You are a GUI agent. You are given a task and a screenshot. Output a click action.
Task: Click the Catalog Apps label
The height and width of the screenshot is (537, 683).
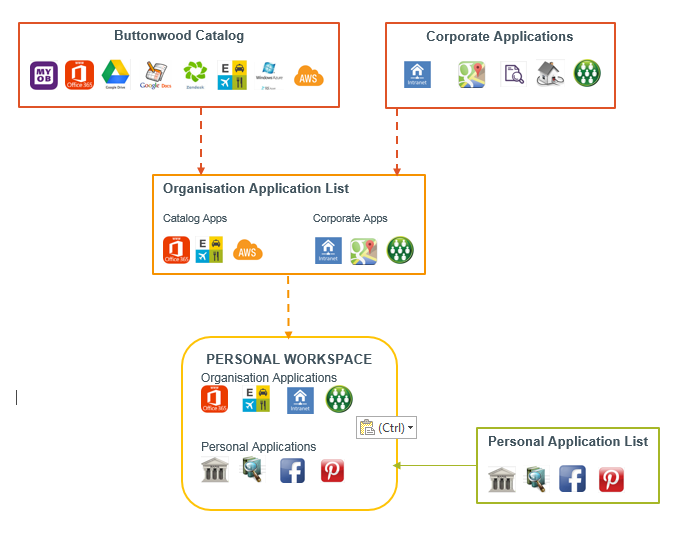[195, 218]
